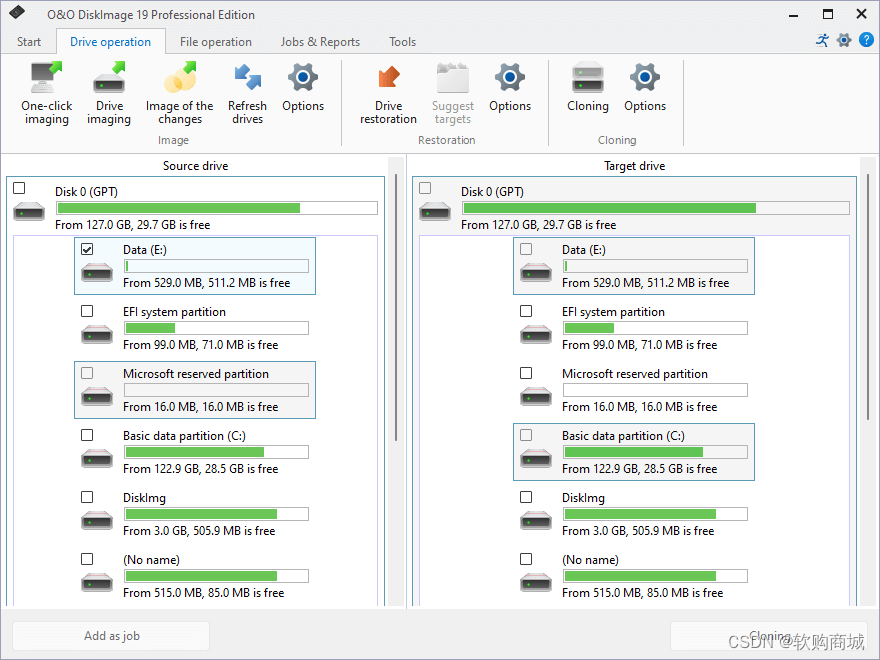This screenshot has height=660, width=880.
Task: Click the Target drive list scrollbar
Action: 868,297
